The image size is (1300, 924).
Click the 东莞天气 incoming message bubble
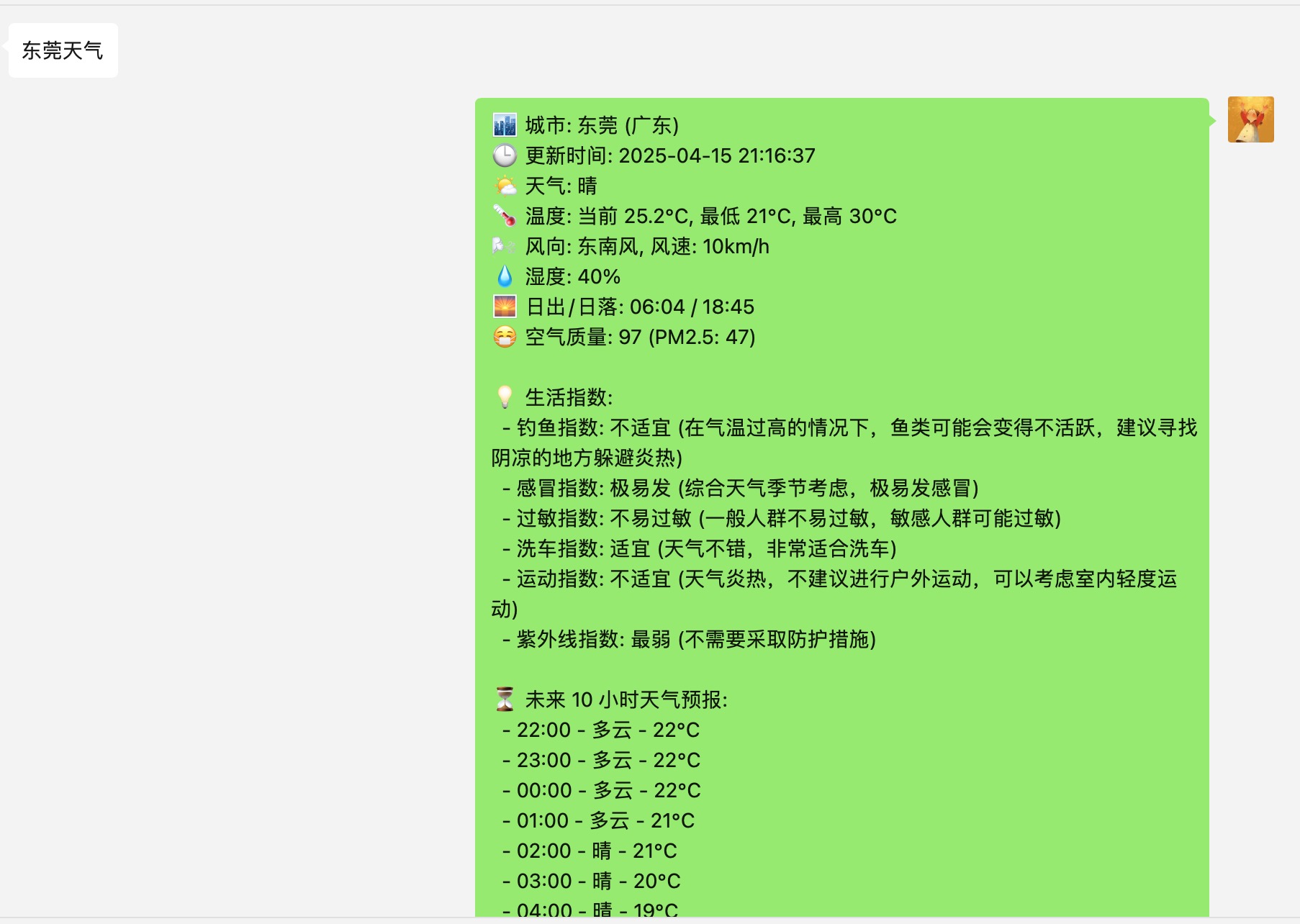(x=63, y=50)
